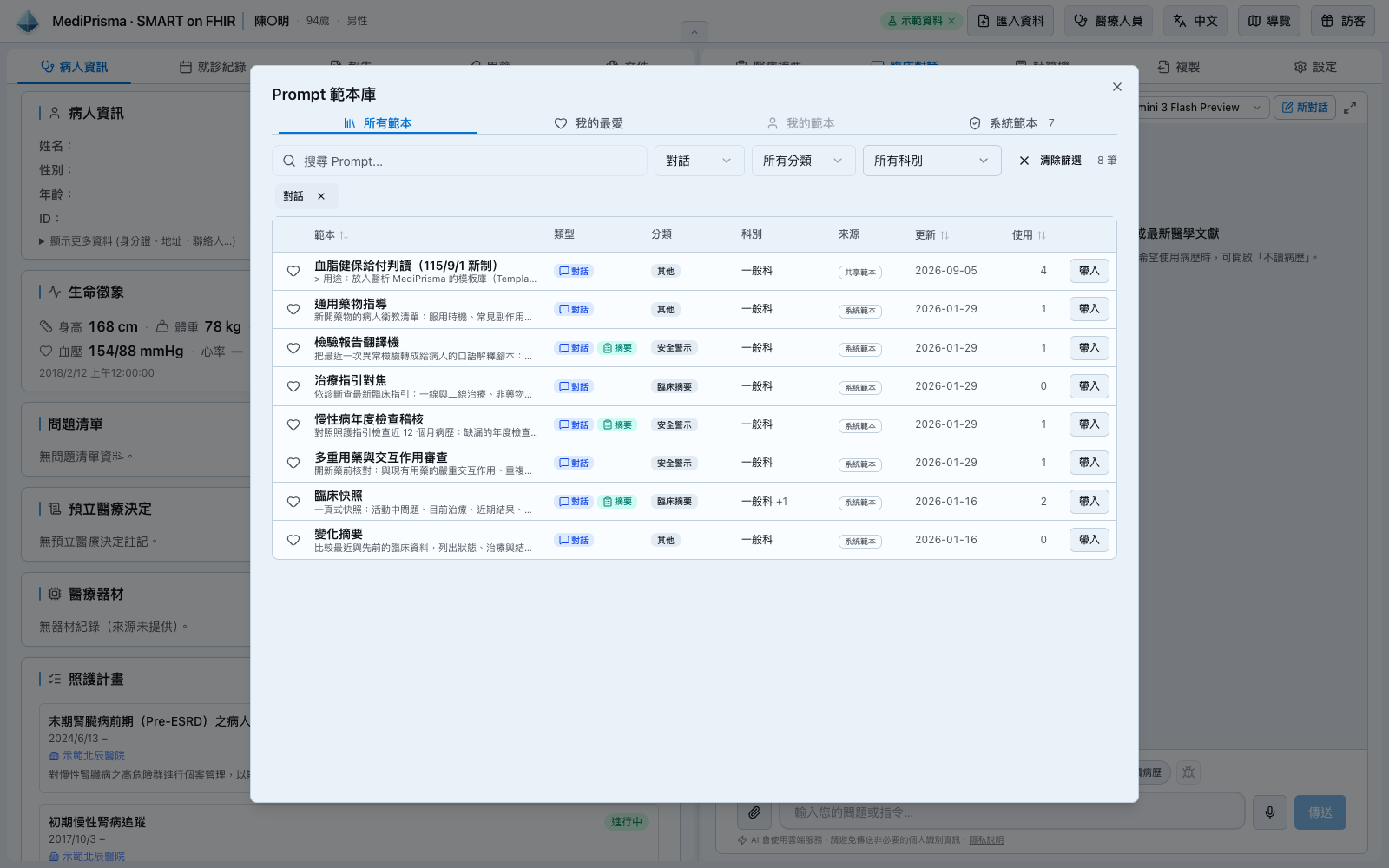Collapse the top header chevron
This screenshot has width=1389, height=868.
[694, 33]
